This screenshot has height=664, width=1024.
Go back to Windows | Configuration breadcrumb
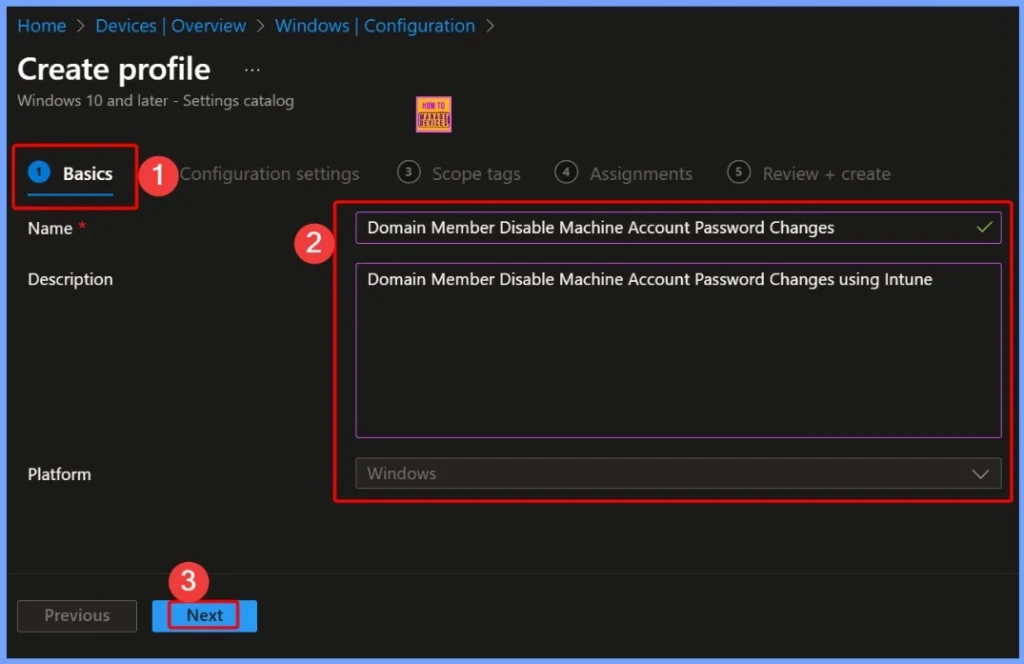click(375, 26)
